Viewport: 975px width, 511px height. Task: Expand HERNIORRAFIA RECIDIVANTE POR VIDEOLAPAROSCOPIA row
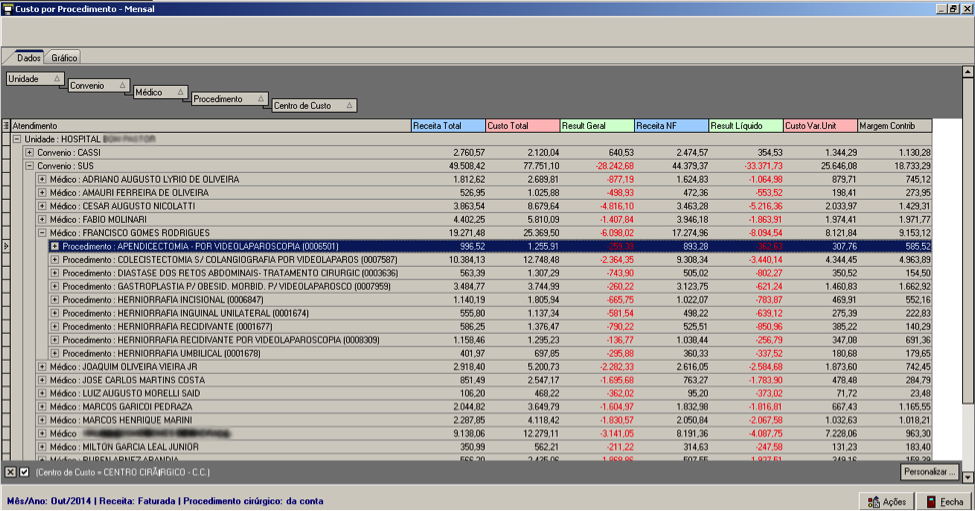pyautogui.click(x=55, y=340)
